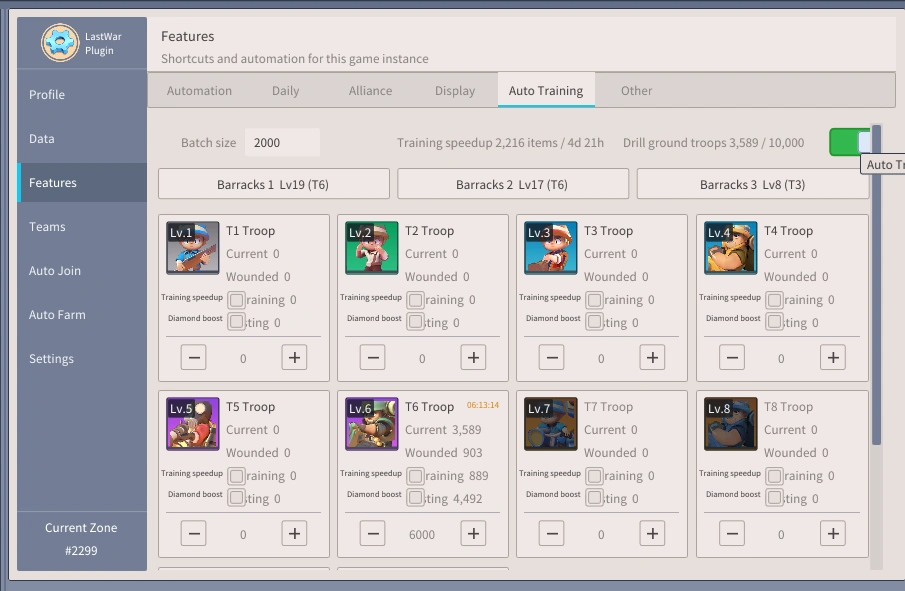Image resolution: width=905 pixels, height=591 pixels.
Task: Switch to the Display tab
Action: point(455,91)
